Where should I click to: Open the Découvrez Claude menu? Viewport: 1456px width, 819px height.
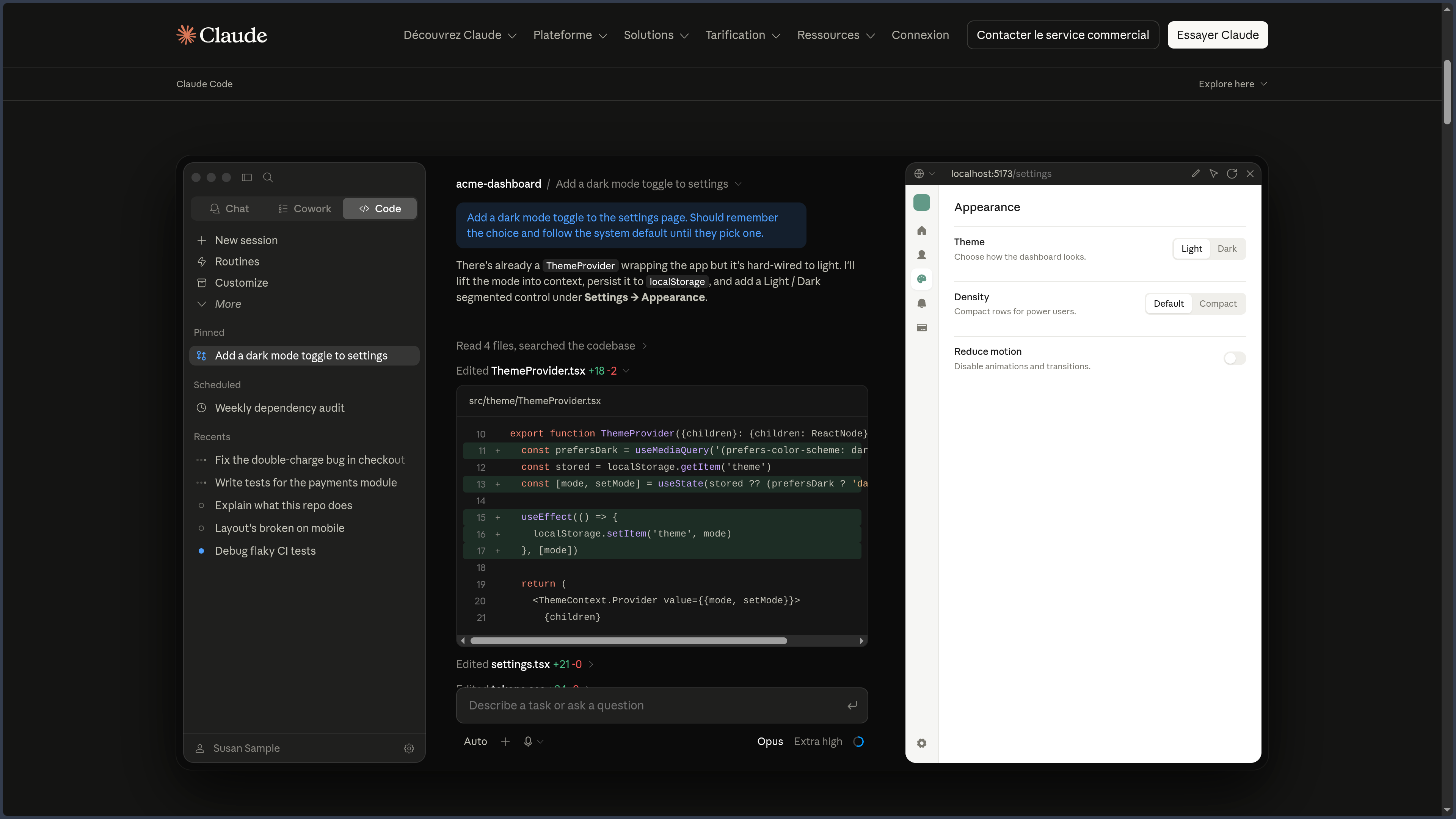pyautogui.click(x=460, y=35)
